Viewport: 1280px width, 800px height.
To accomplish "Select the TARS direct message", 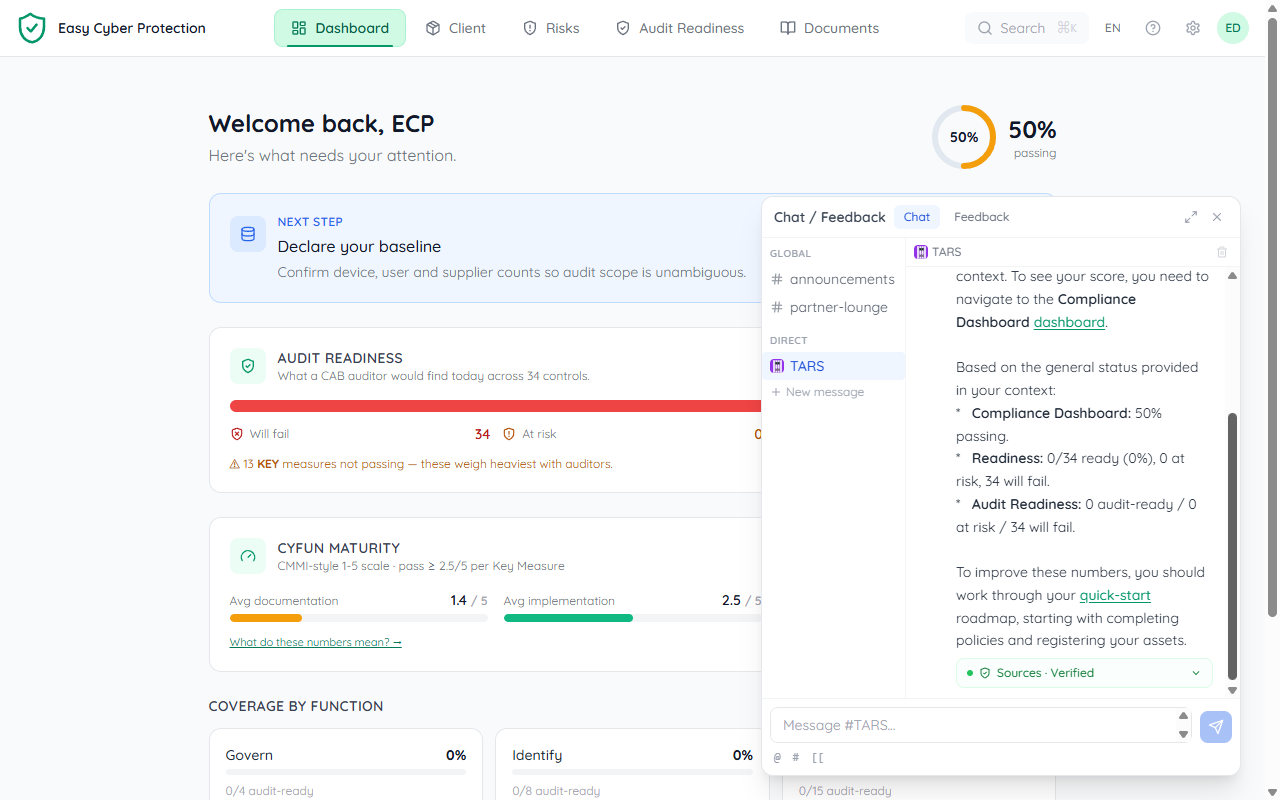I will click(x=833, y=366).
